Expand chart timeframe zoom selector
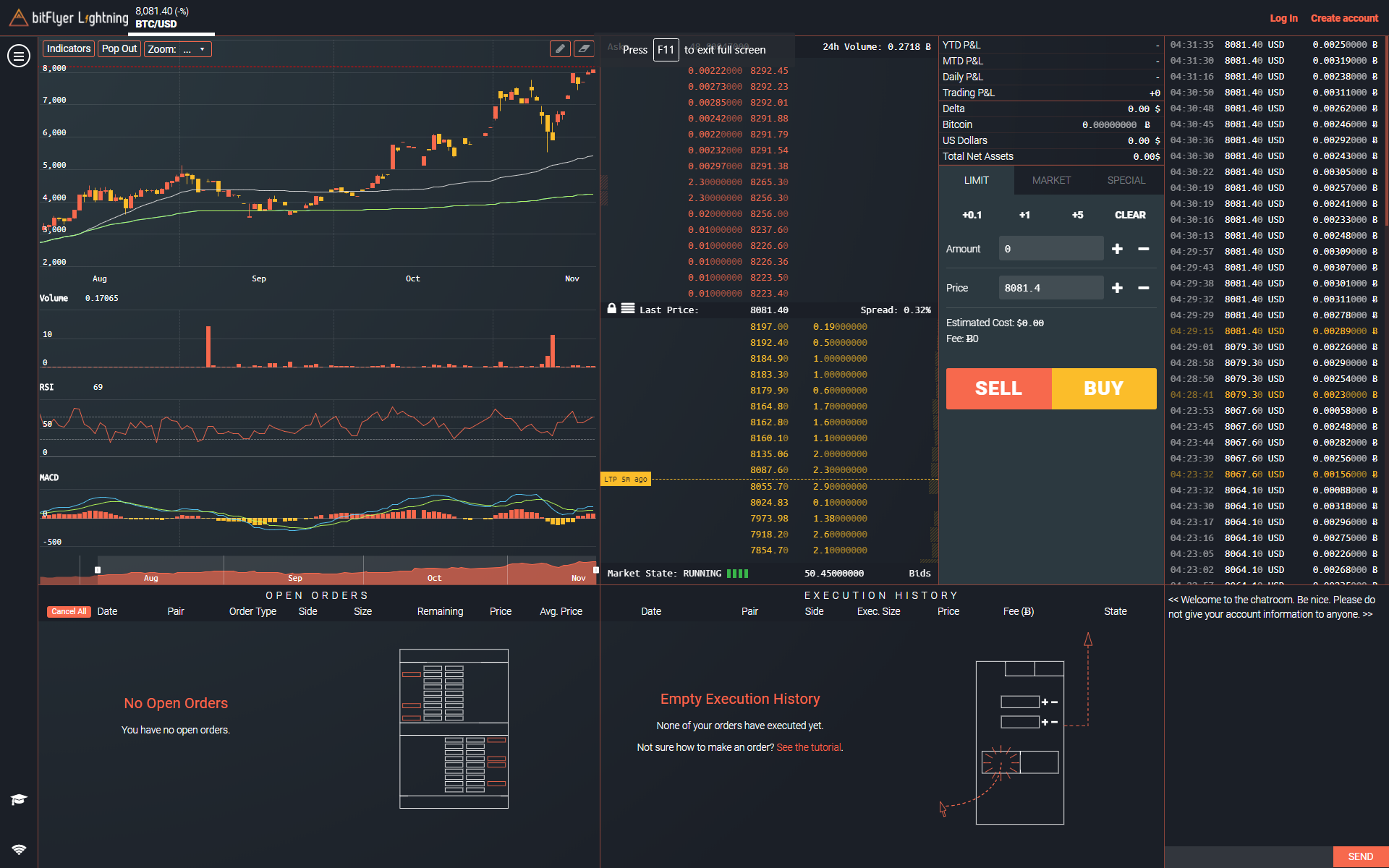 click(193, 48)
